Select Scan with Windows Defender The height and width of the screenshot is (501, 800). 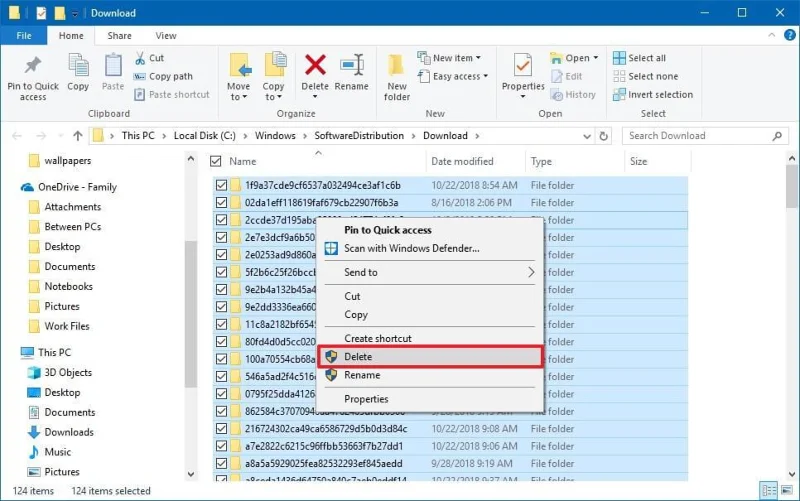(430, 248)
